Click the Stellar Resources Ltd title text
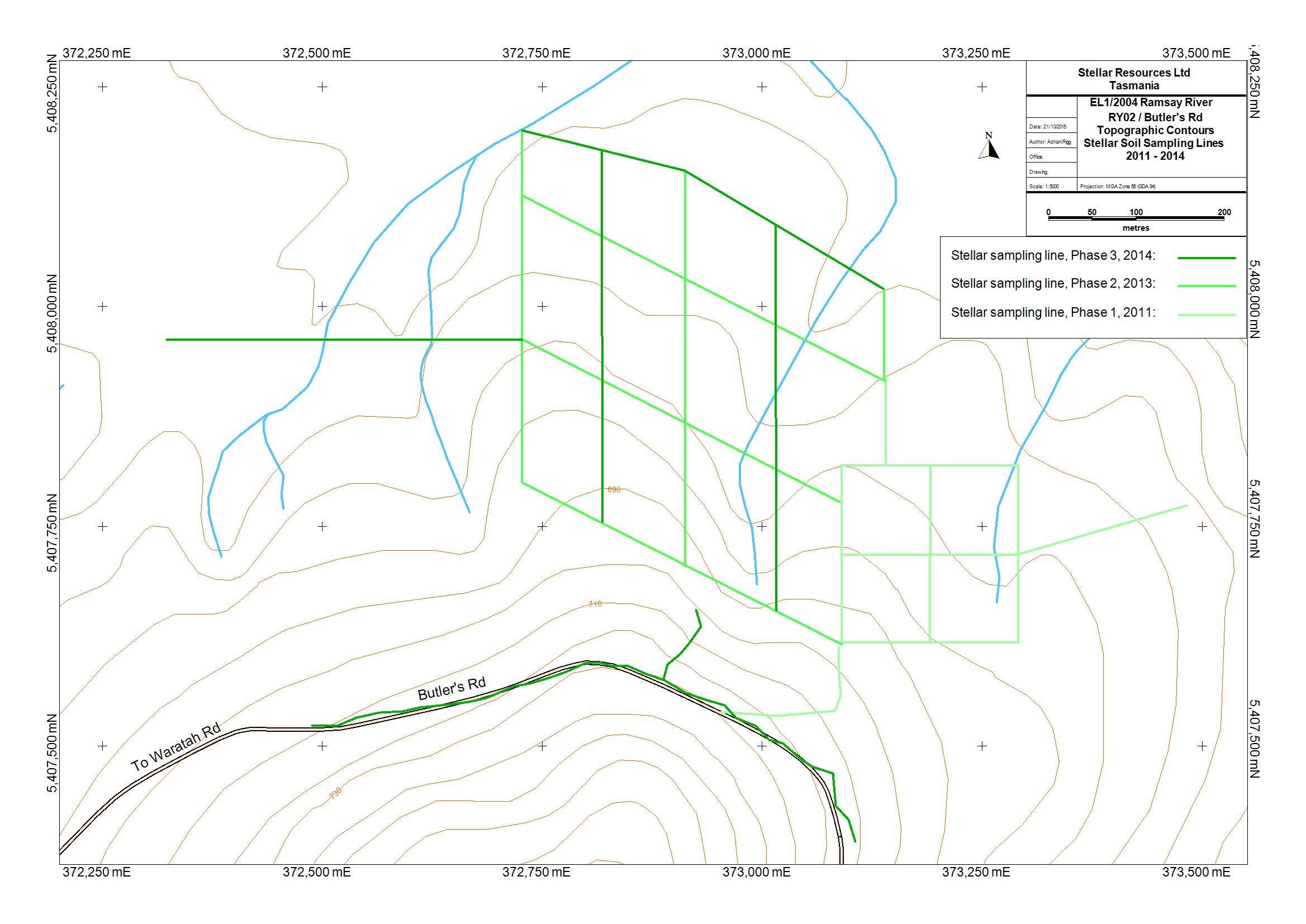The image size is (1306, 924). (1133, 73)
